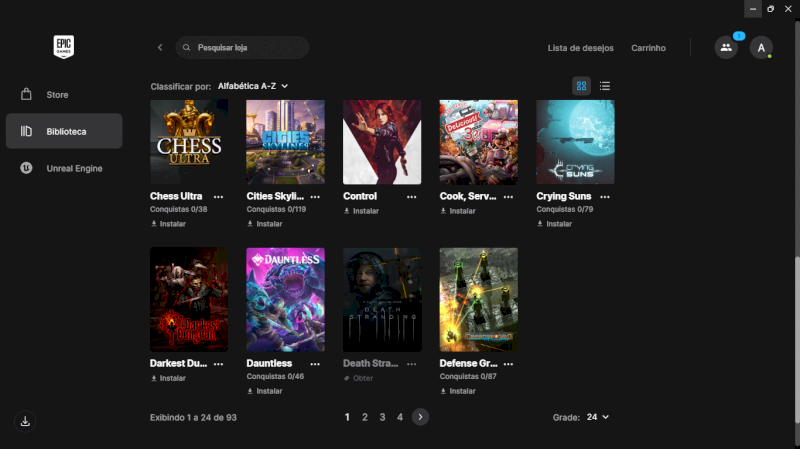This screenshot has height=449, width=800.
Task: Install Crying Suns
Action: click(x=555, y=224)
